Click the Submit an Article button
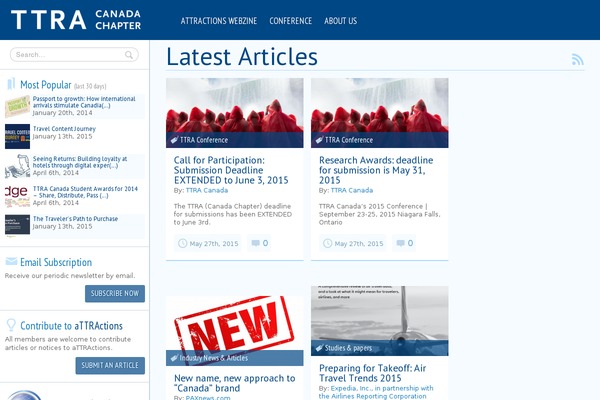This screenshot has height=400, width=600. pyautogui.click(x=110, y=366)
